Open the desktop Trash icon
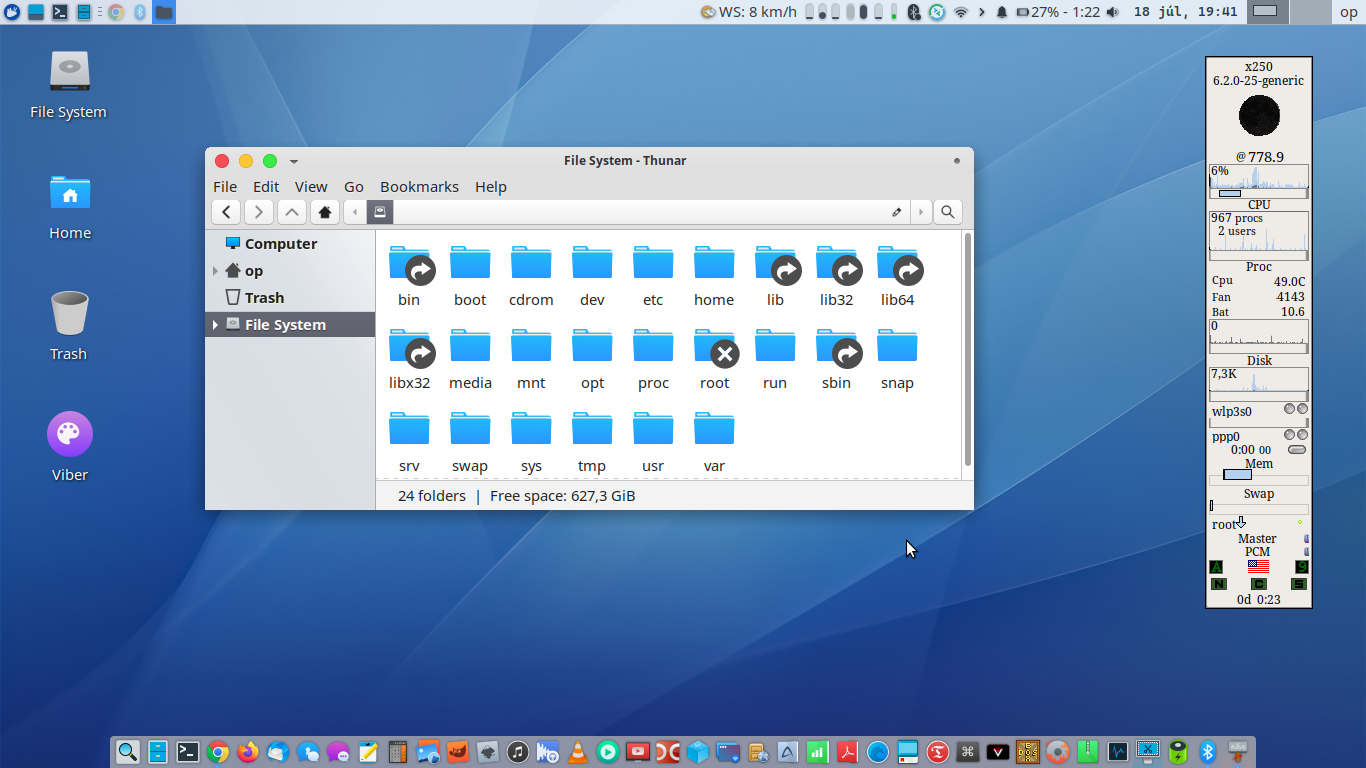Image resolution: width=1366 pixels, height=768 pixels. click(x=69, y=327)
